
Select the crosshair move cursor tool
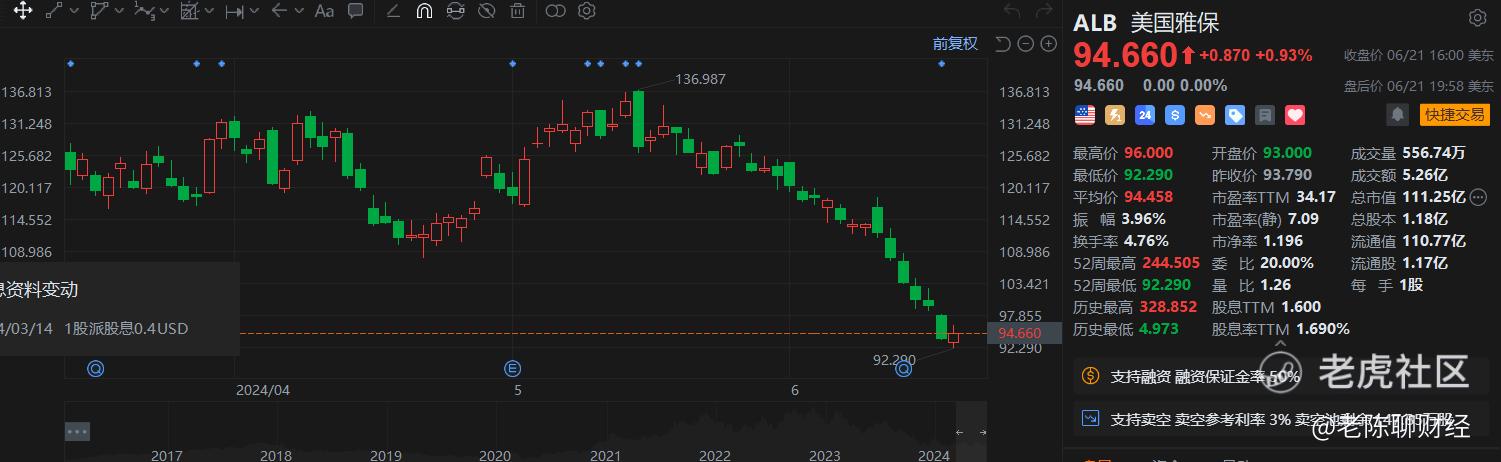click(23, 11)
